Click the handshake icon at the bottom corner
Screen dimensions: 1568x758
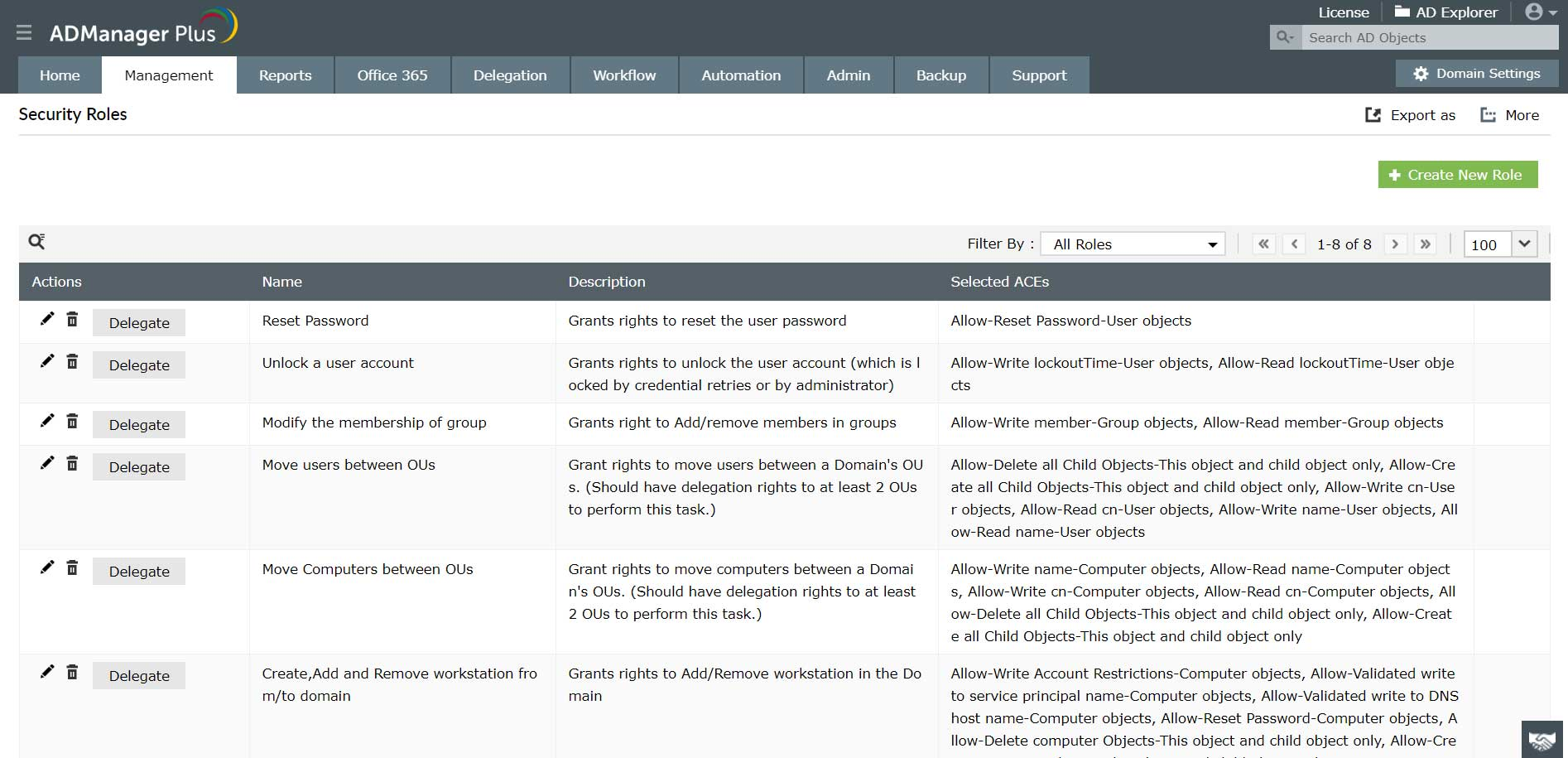click(1542, 740)
